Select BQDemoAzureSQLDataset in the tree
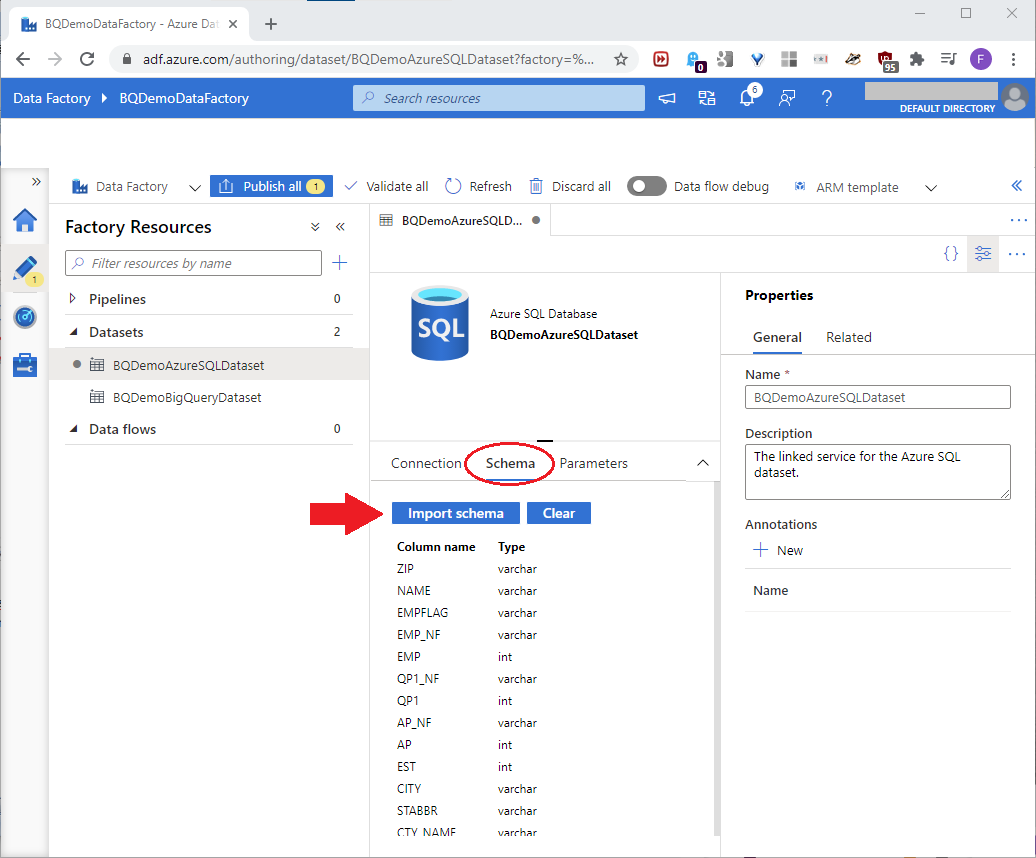This screenshot has height=858, width=1036. (x=188, y=365)
